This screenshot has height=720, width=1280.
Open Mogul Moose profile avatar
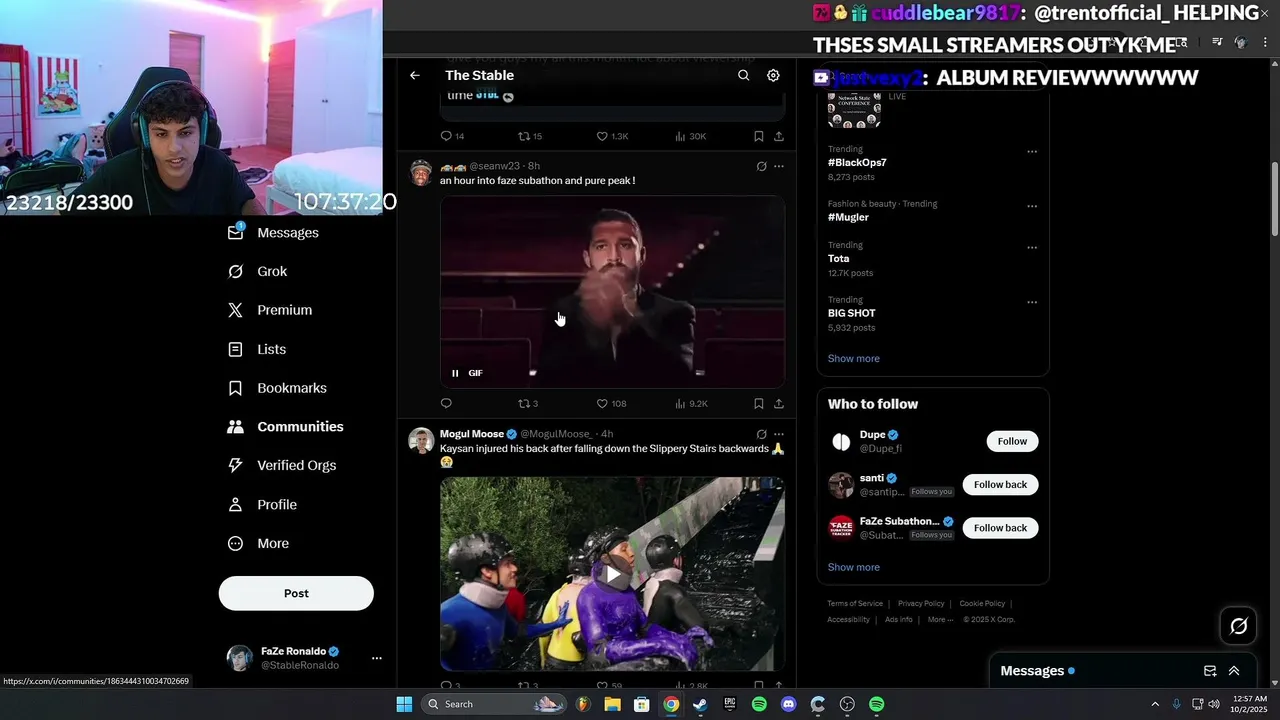click(x=421, y=440)
